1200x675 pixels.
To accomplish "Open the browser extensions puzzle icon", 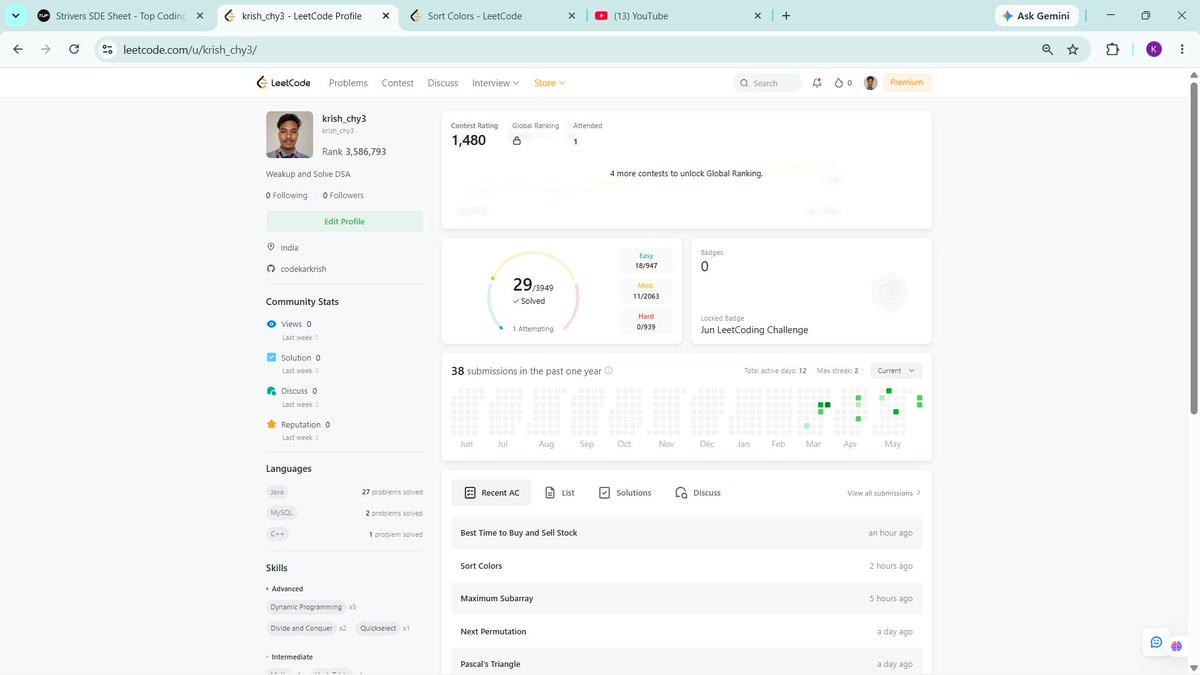I will coord(1112,49).
